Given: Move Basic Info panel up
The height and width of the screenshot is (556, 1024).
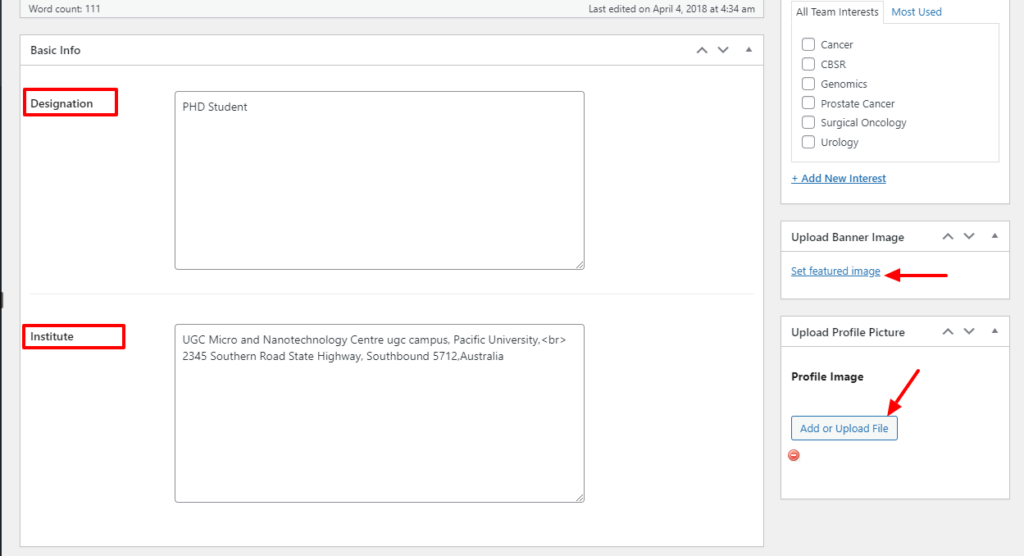Looking at the screenshot, I should [702, 50].
